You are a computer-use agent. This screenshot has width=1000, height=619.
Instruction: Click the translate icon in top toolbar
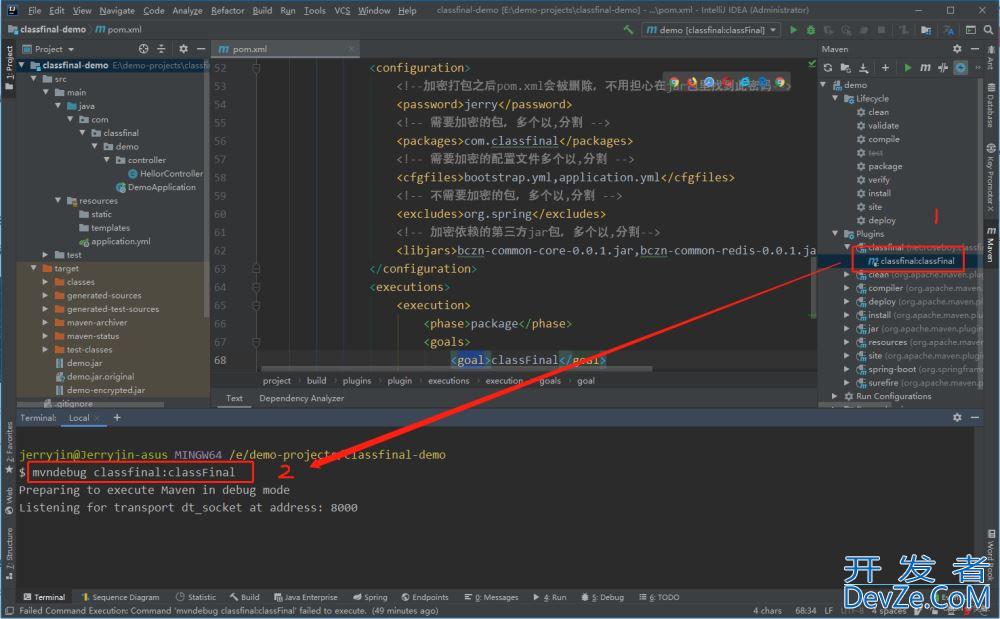(948, 29)
